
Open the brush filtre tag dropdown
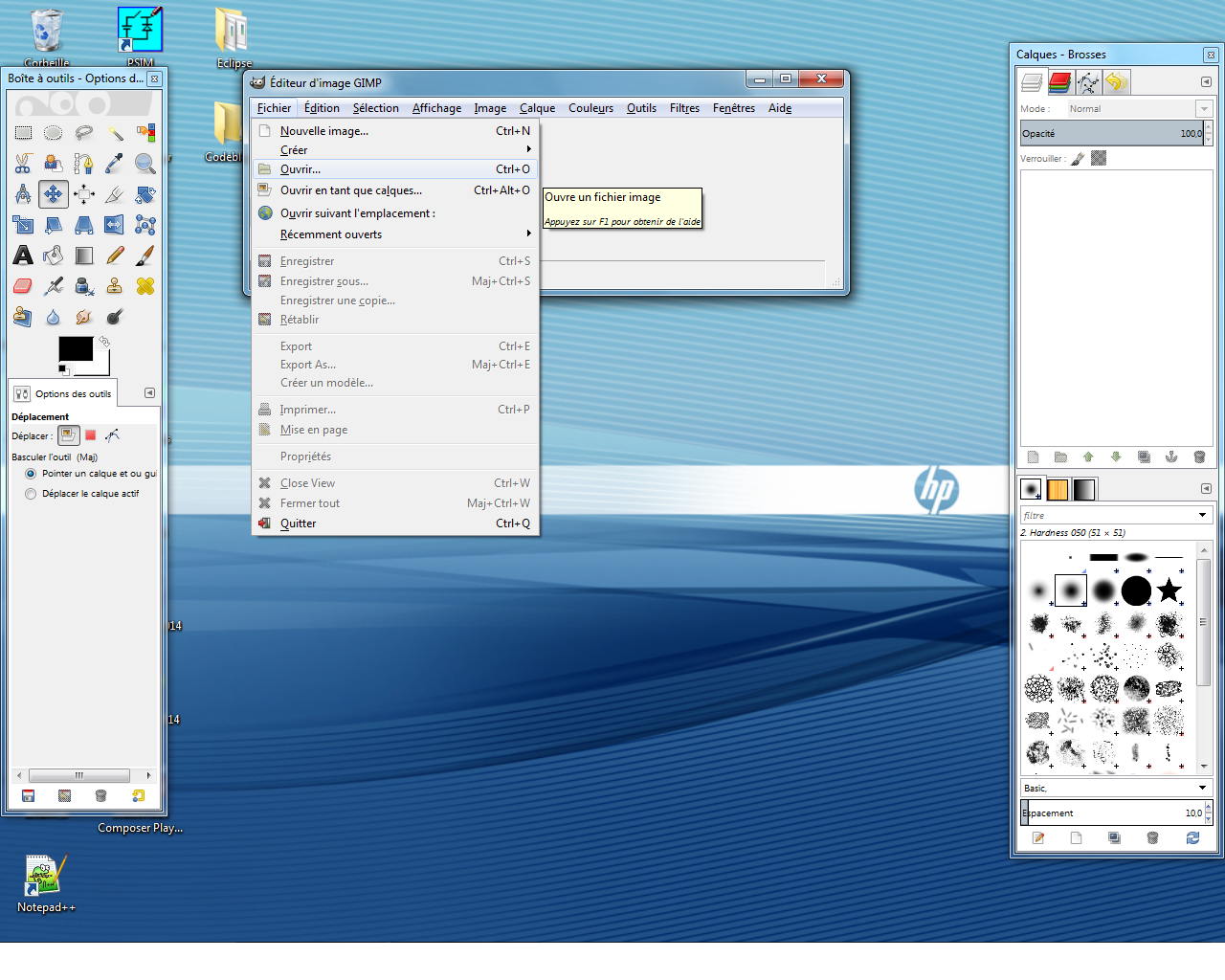coord(1203,515)
